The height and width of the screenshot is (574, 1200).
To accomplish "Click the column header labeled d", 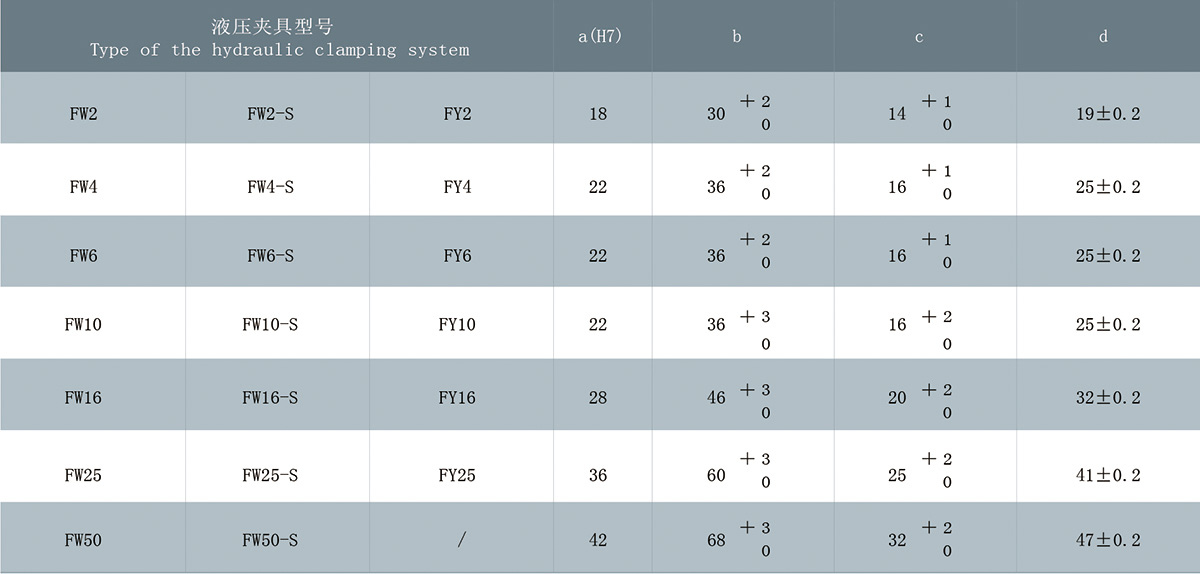I will pos(1103,37).
